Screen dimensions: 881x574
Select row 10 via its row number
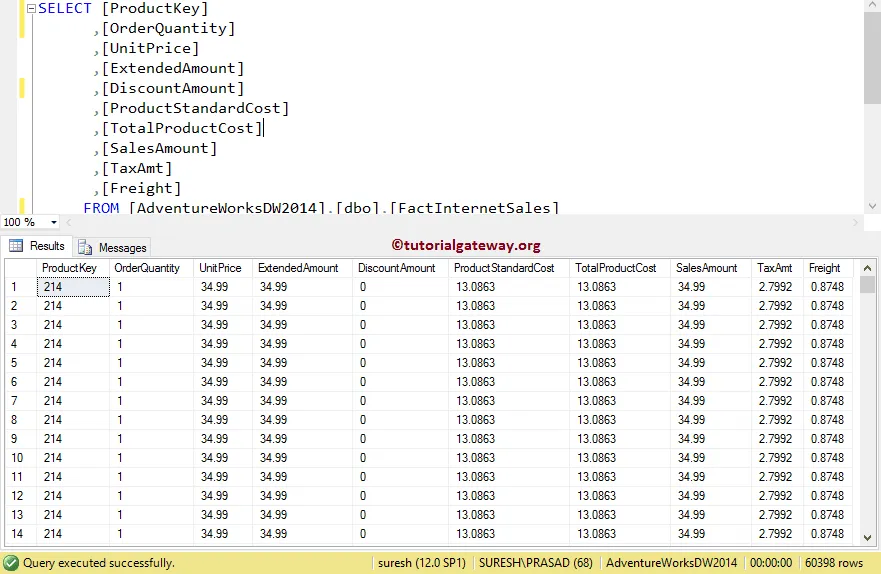pyautogui.click(x=21, y=458)
